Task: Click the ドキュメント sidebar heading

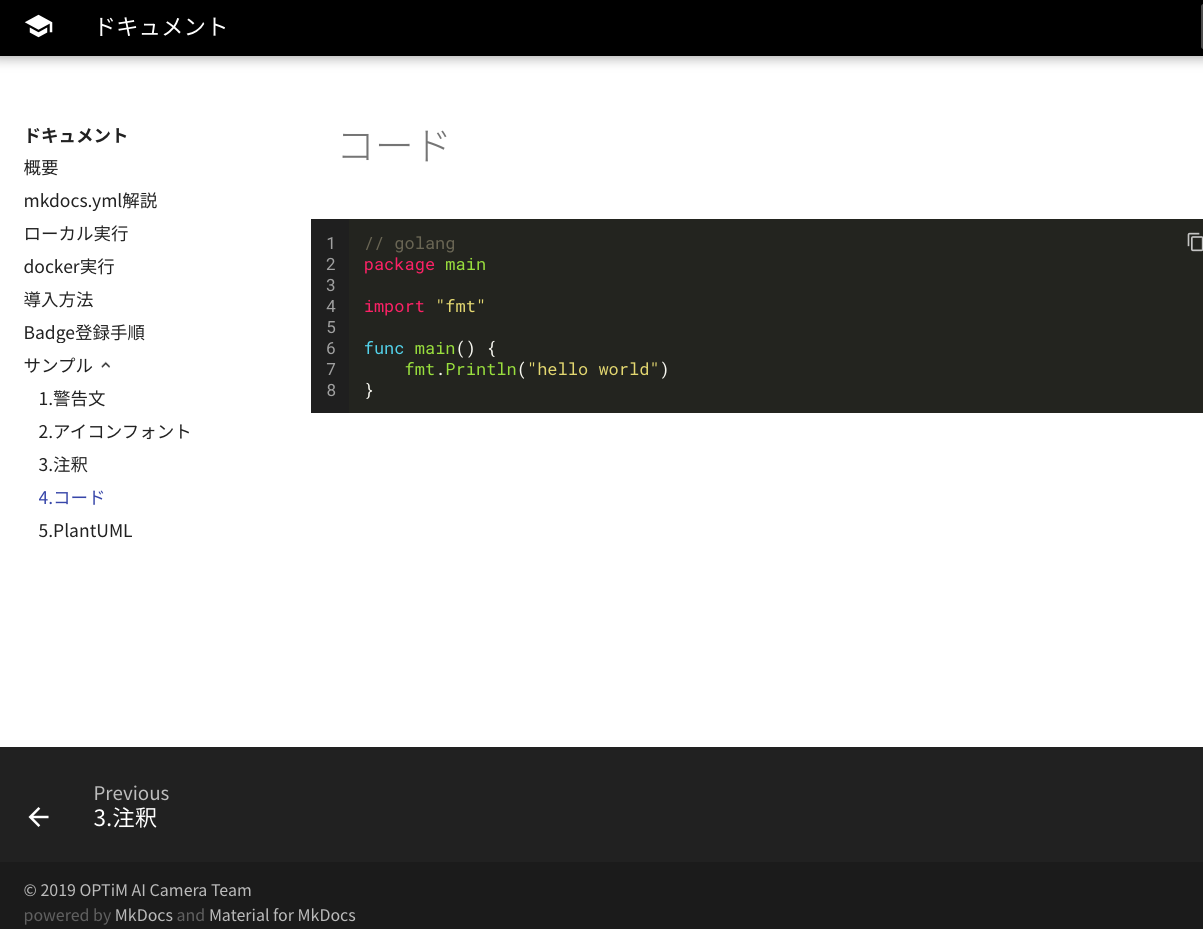Action: click(x=76, y=135)
